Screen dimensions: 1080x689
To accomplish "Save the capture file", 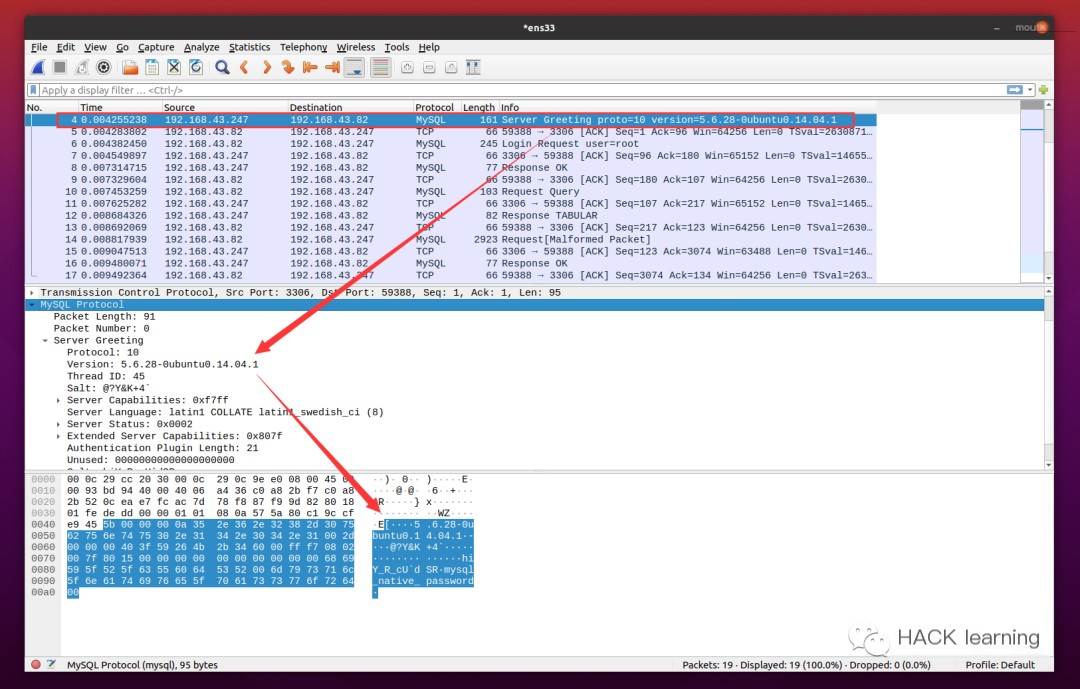I will 152,67.
